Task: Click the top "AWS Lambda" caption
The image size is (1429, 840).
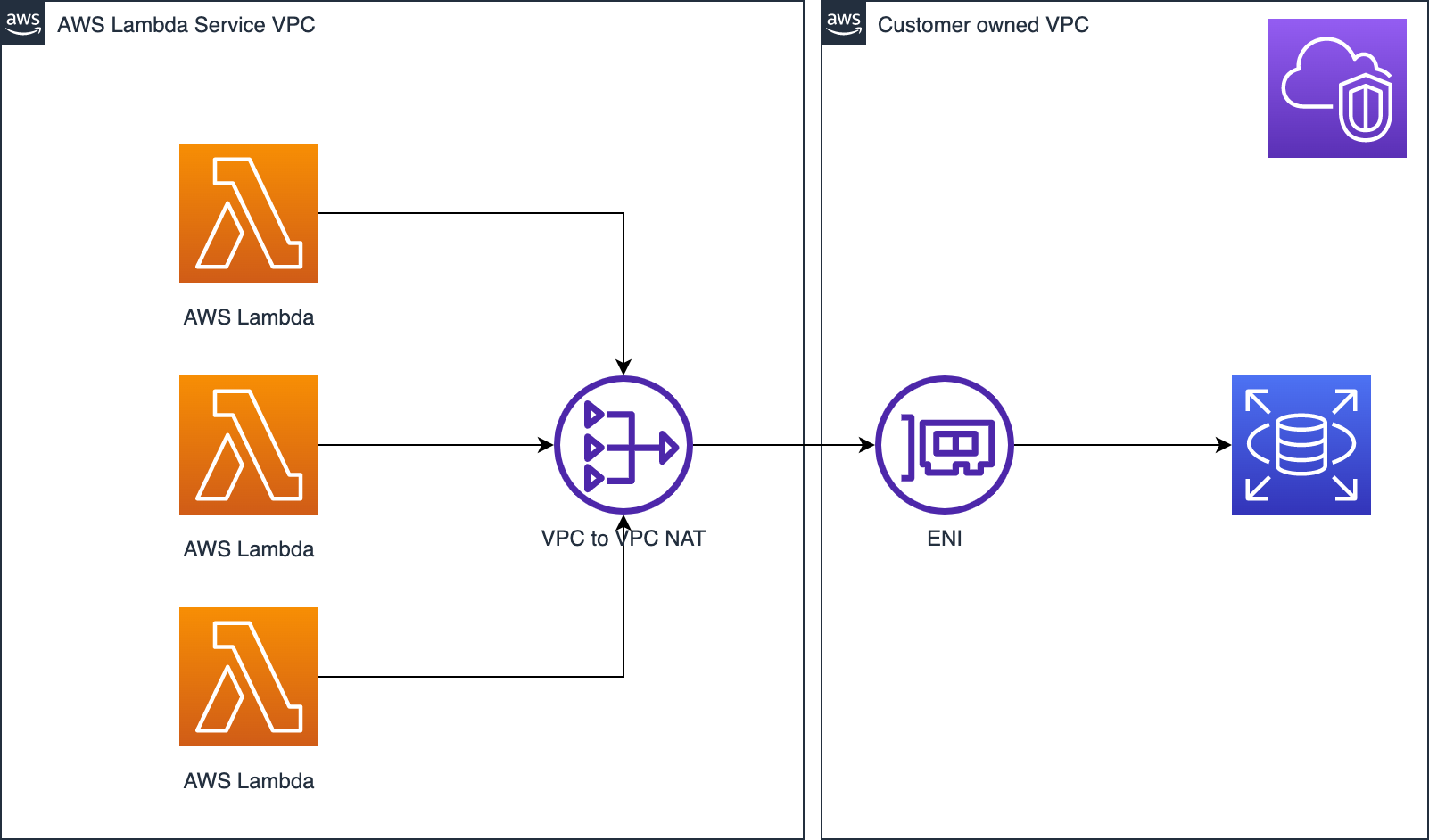Action: click(249, 317)
